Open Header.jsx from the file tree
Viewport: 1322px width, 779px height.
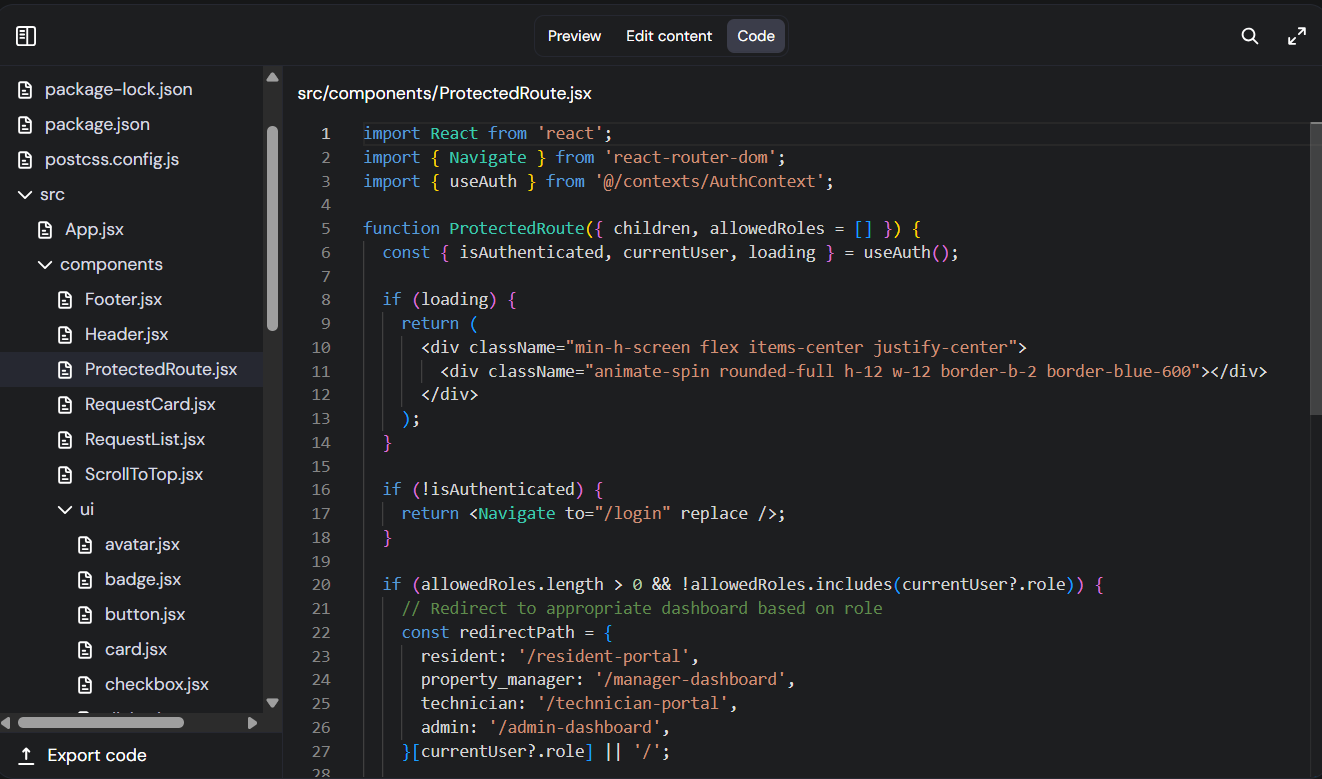coord(126,335)
